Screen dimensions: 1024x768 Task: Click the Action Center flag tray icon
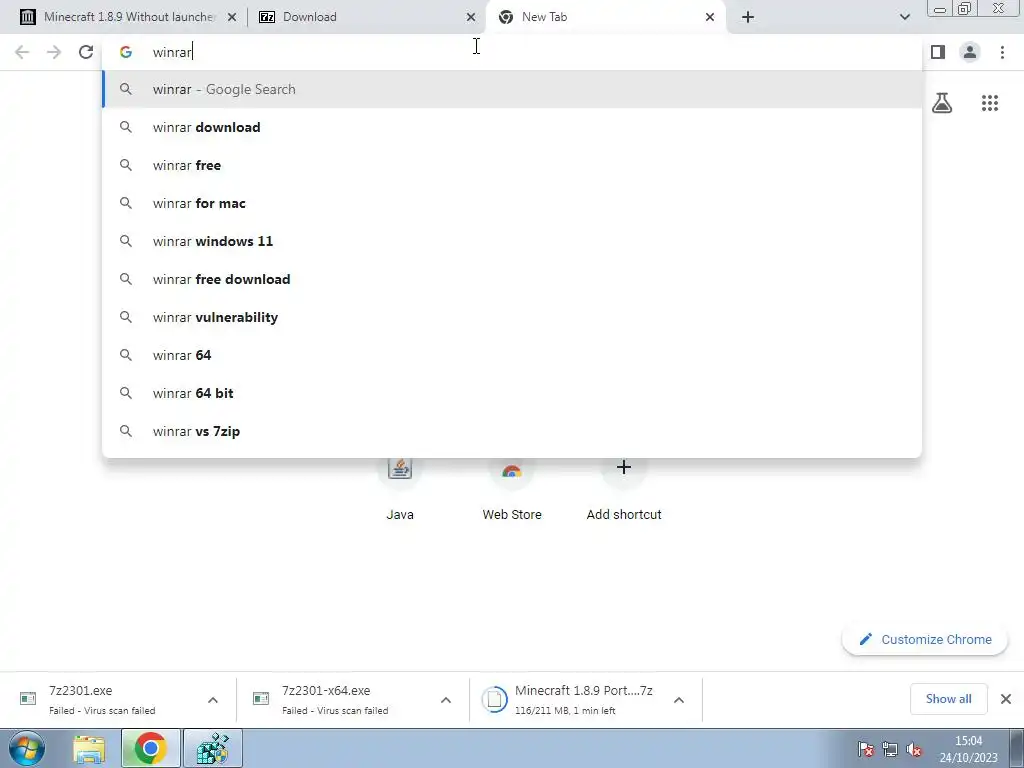tap(865, 749)
